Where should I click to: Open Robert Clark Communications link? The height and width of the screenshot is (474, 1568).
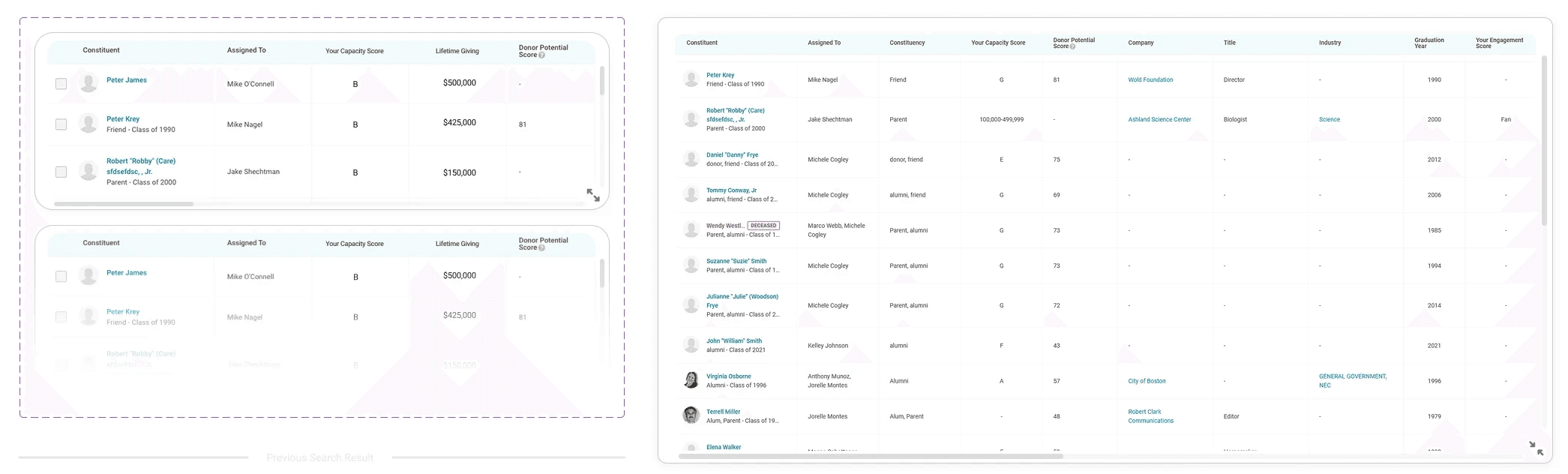(1150, 416)
